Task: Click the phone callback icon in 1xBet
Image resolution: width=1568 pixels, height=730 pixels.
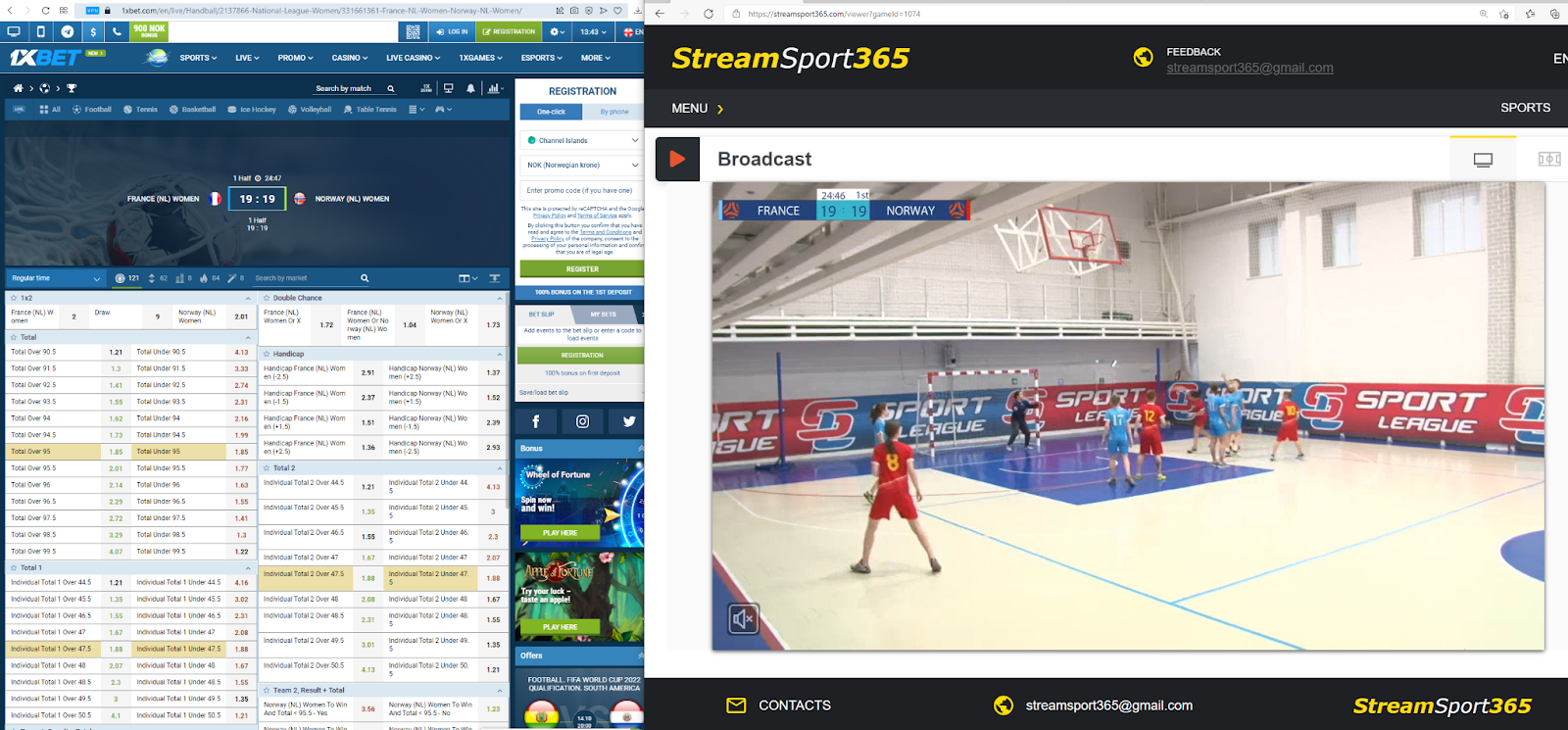Action: (x=117, y=31)
